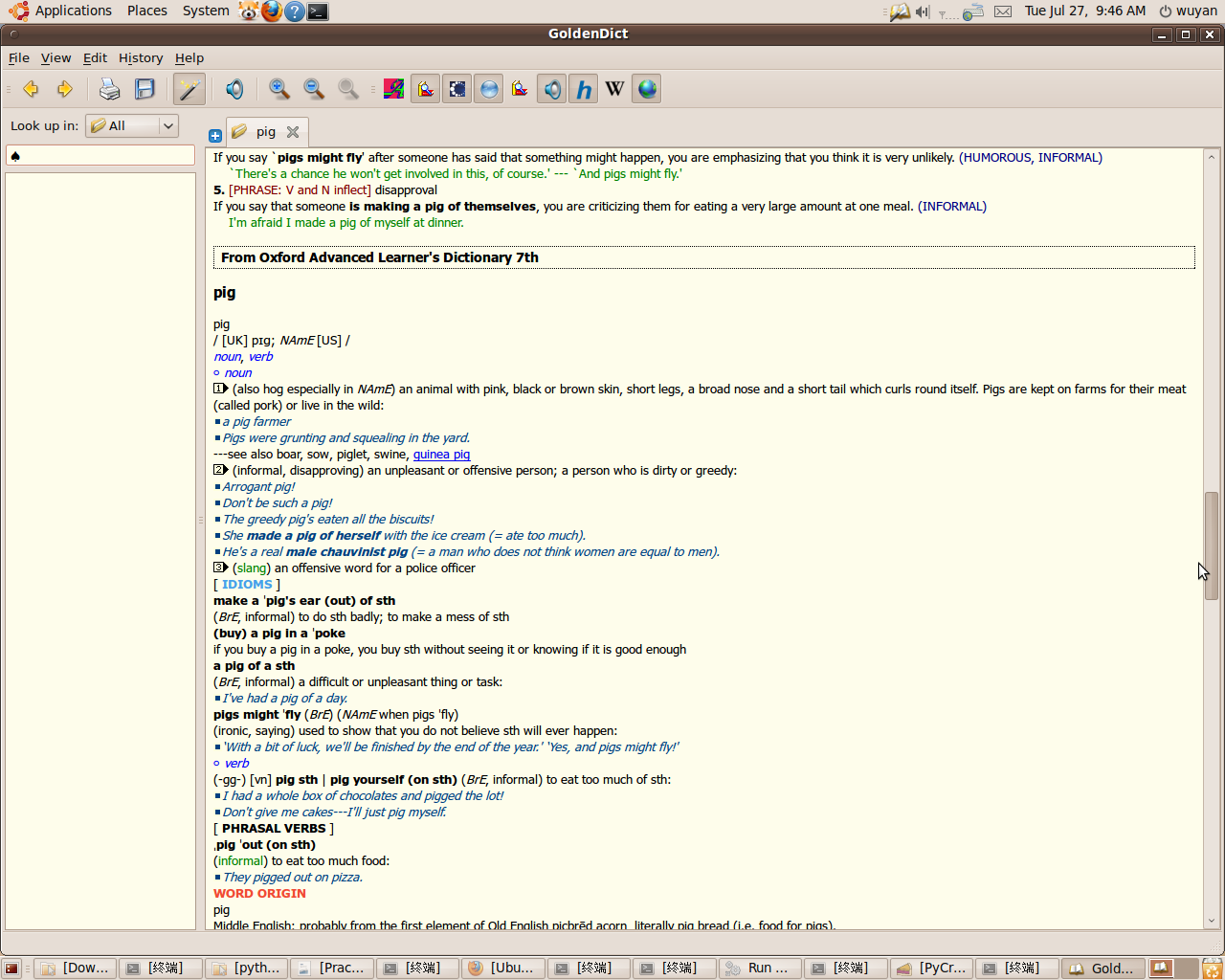The width and height of the screenshot is (1225, 980).
Task: Open the mail envelope indicator
Action: click(x=1003, y=11)
